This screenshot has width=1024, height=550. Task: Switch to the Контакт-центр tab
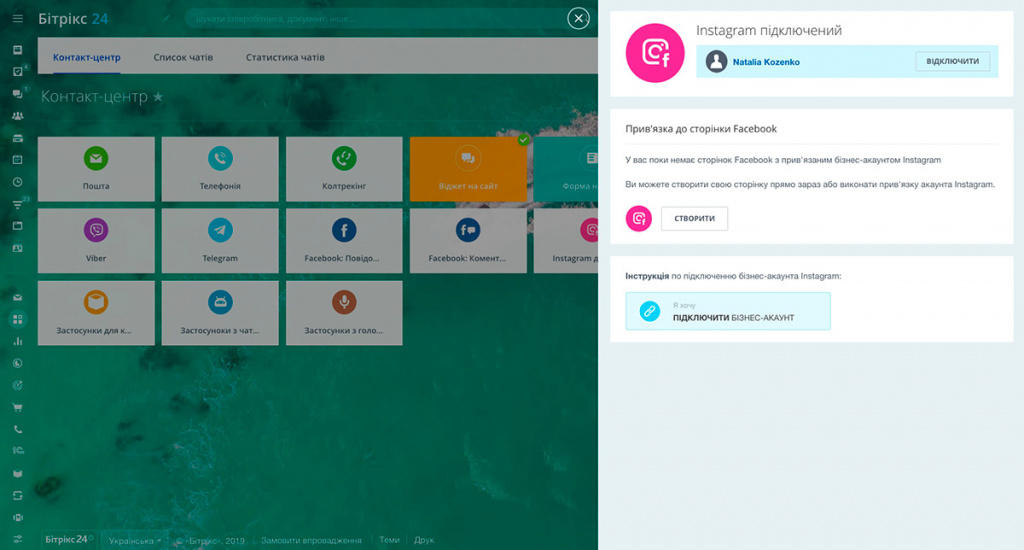(87, 57)
